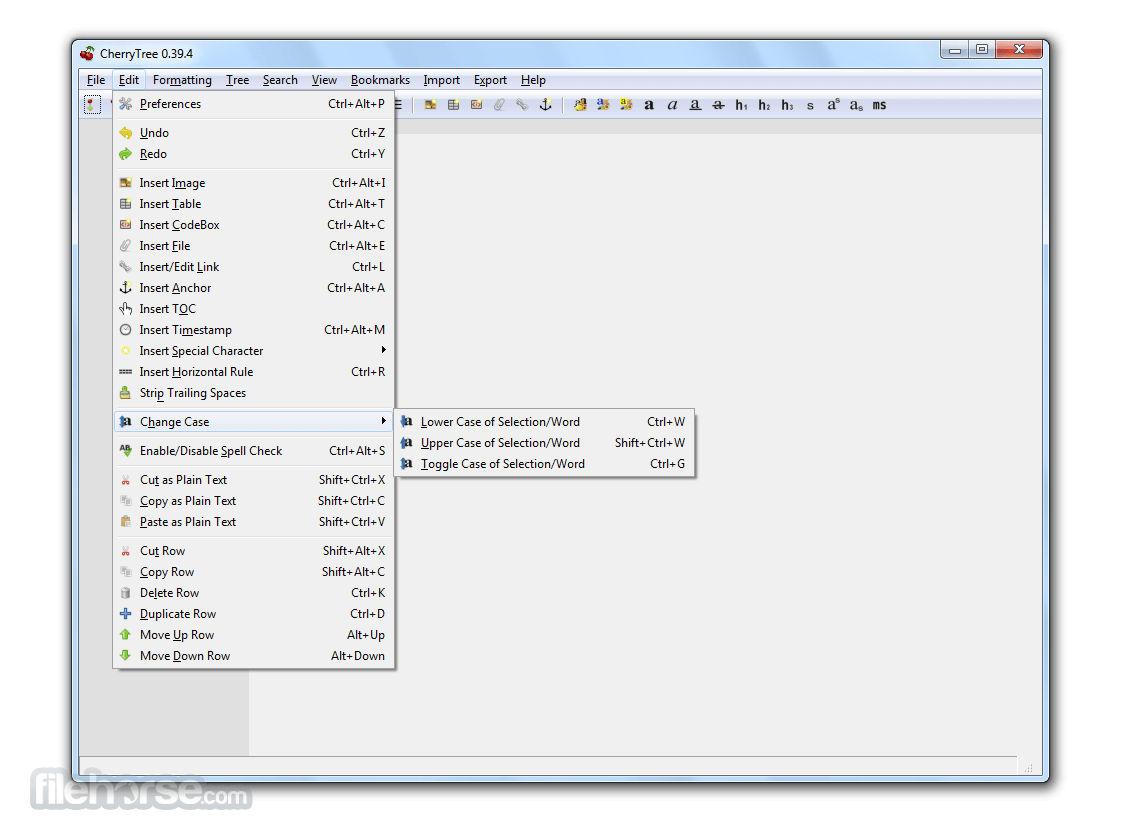Click the text background color toolbar icon
Image resolution: width=1121 pixels, height=840 pixels.
[626, 105]
